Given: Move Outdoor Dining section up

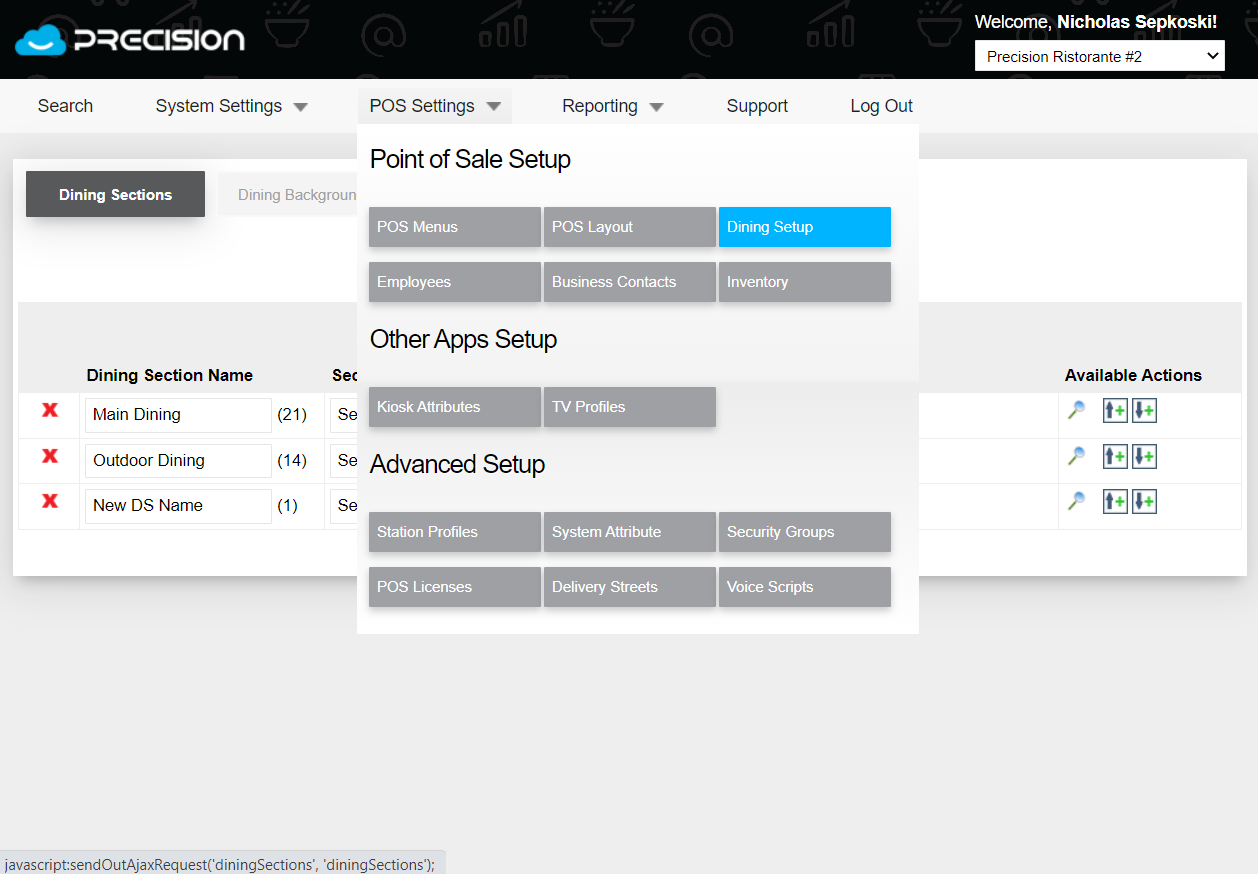Looking at the screenshot, I should point(1115,457).
